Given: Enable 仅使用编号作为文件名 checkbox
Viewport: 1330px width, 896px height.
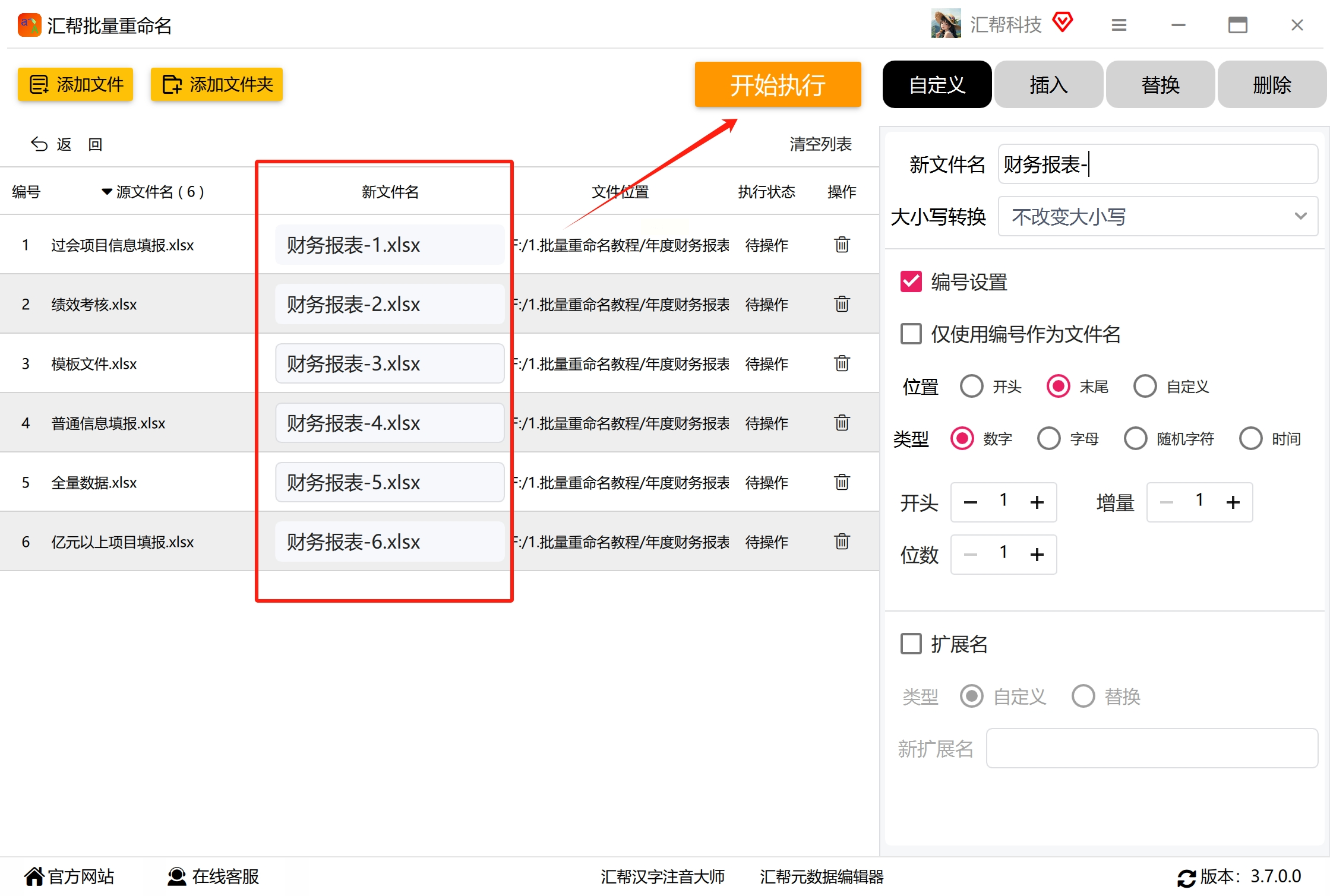Looking at the screenshot, I should [911, 334].
